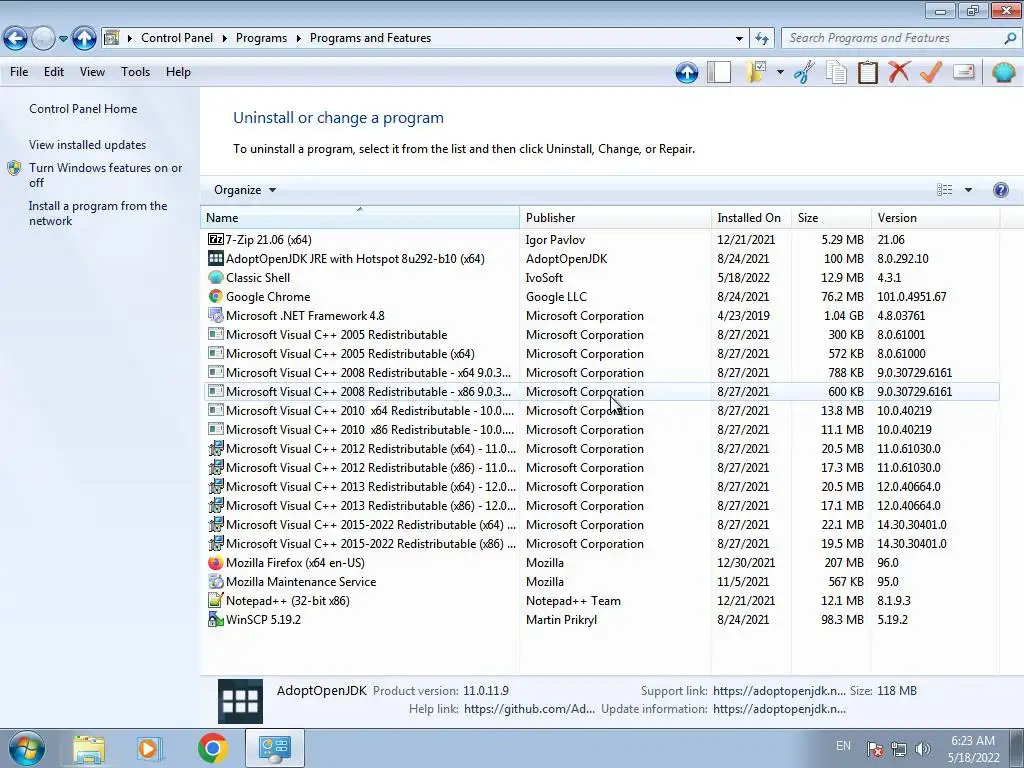Click the Action Center flag tray icon
The height and width of the screenshot is (768, 1024).
[x=874, y=749]
